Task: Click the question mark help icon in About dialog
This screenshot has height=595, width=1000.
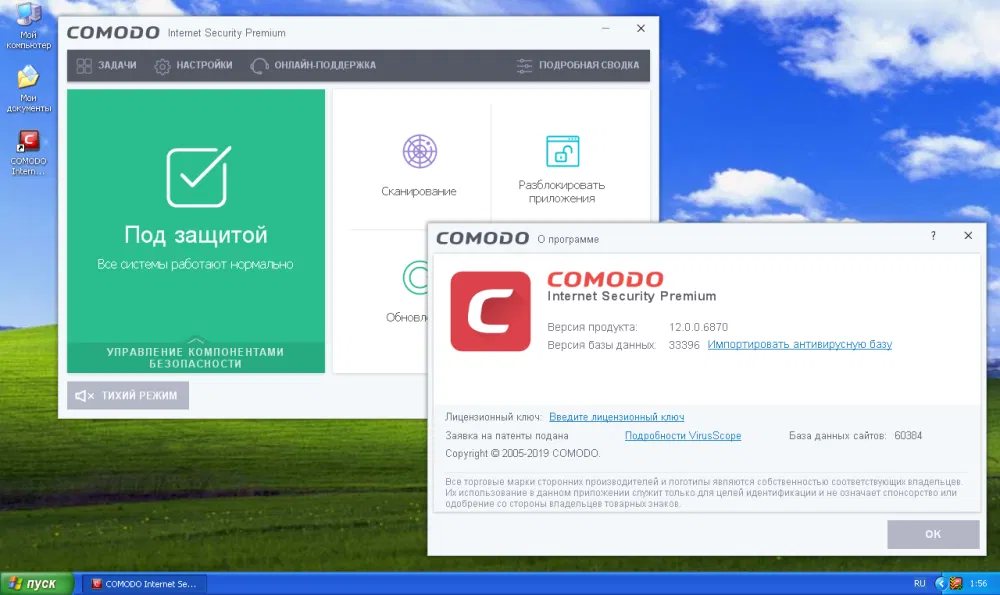Action: coord(933,236)
